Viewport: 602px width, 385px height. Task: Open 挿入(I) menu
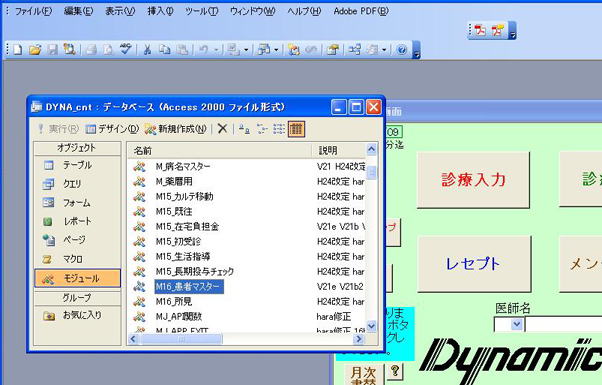(160, 11)
